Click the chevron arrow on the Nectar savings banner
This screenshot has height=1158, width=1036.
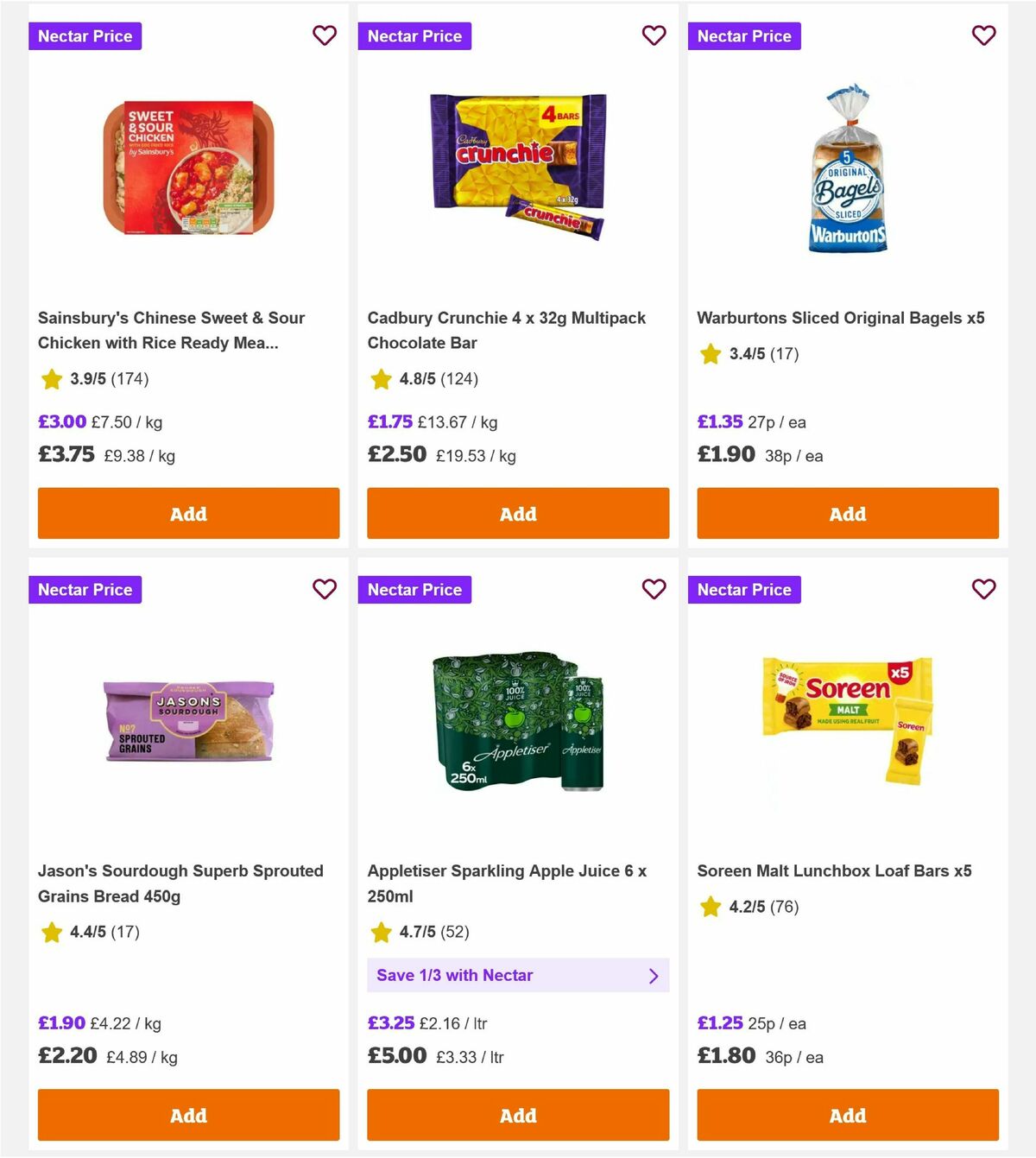coord(654,975)
